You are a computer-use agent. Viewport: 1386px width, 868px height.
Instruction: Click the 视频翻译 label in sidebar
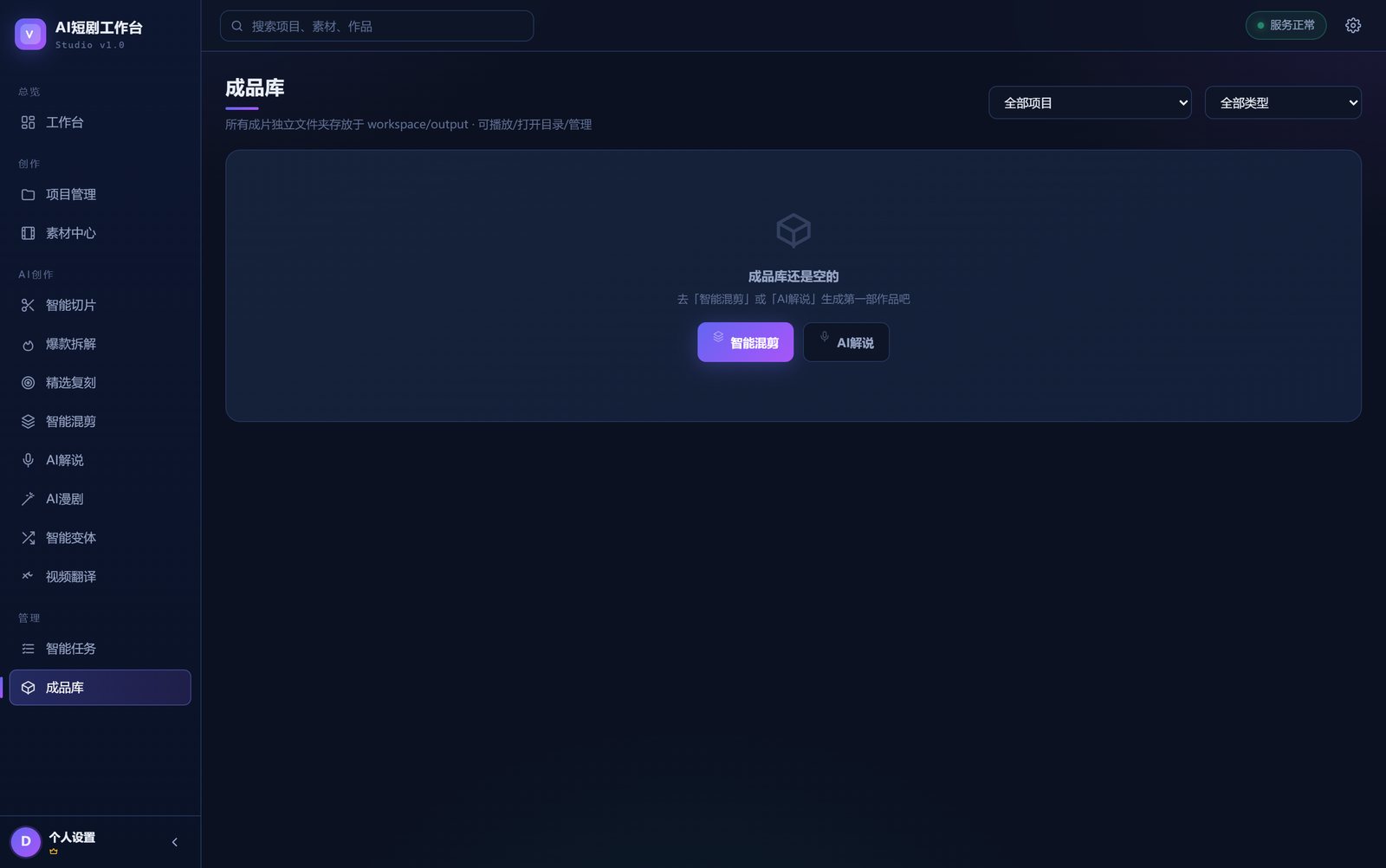[x=71, y=577]
